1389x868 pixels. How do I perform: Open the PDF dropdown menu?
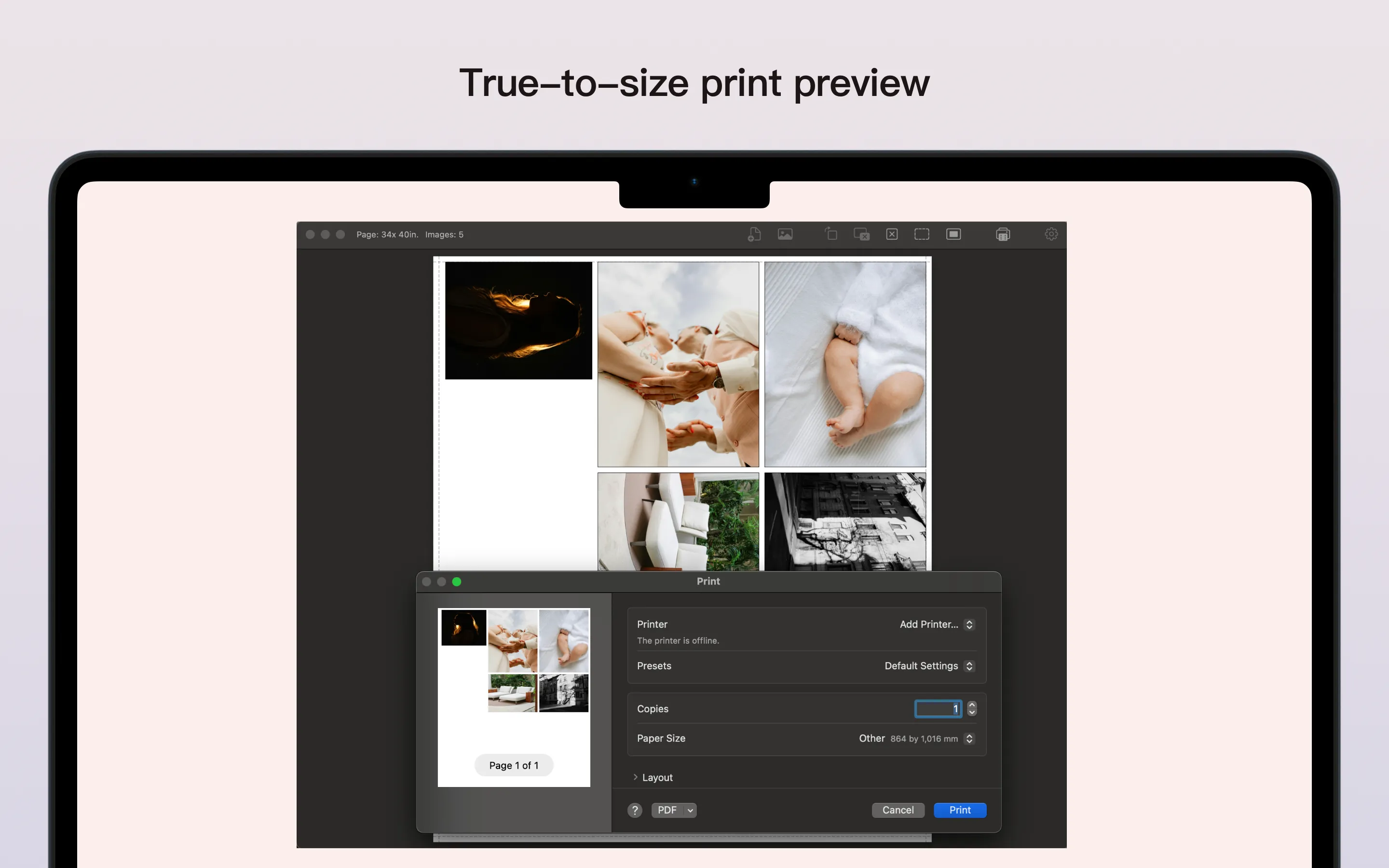(674, 810)
